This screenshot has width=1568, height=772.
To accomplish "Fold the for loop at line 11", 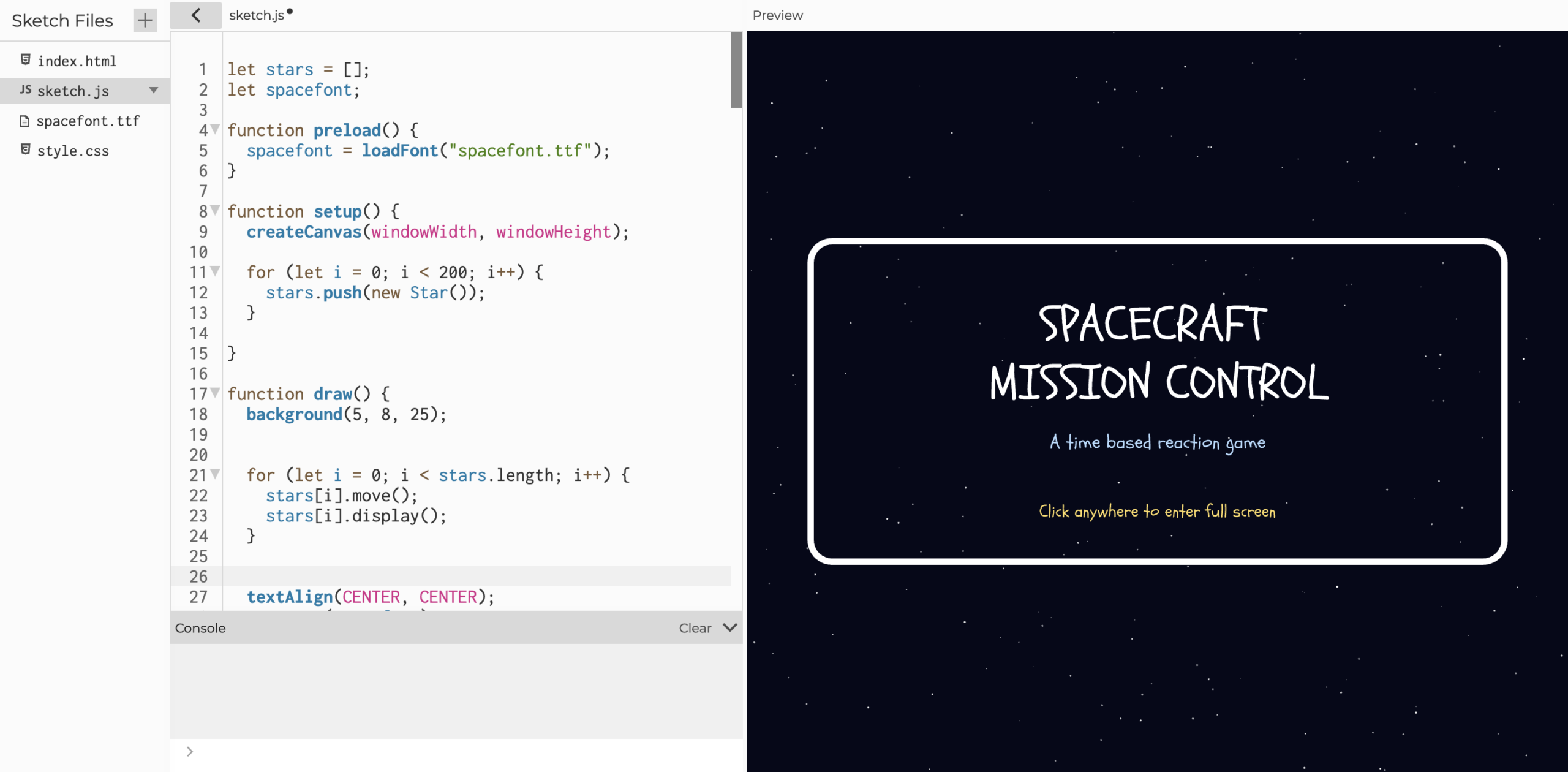I will [215, 270].
